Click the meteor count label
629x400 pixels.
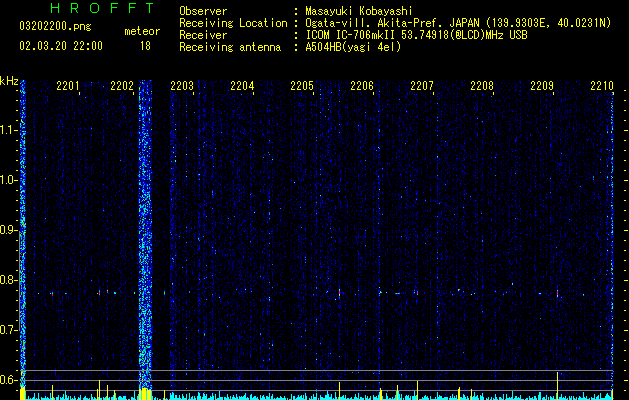142,31
